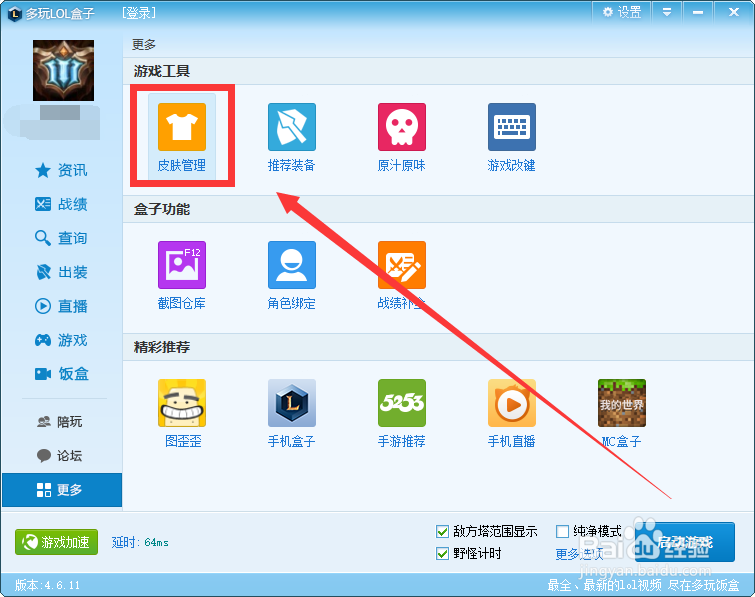
Task: Select the 更多 more section in sidebar
Action: 62,490
